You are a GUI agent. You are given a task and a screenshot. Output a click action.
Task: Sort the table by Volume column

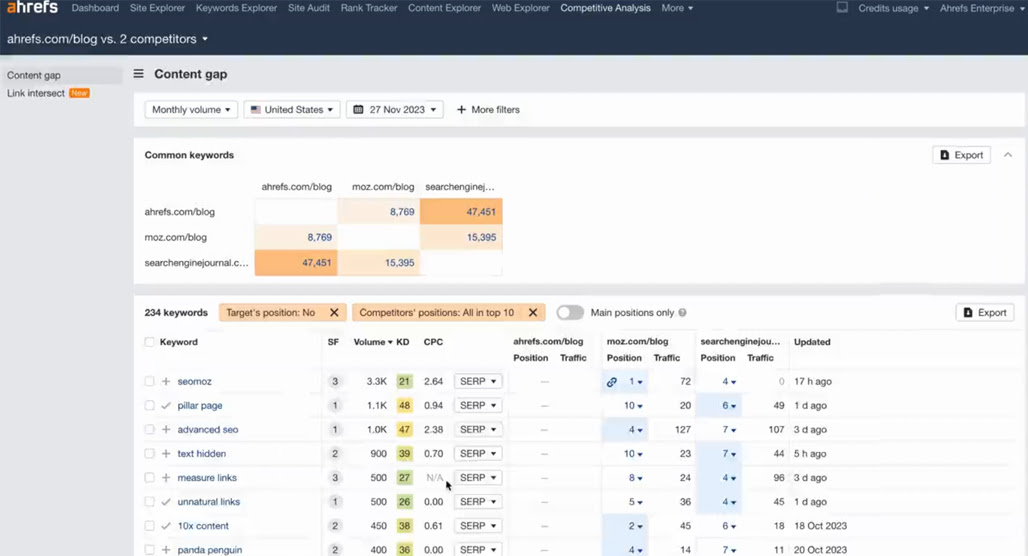coord(372,342)
